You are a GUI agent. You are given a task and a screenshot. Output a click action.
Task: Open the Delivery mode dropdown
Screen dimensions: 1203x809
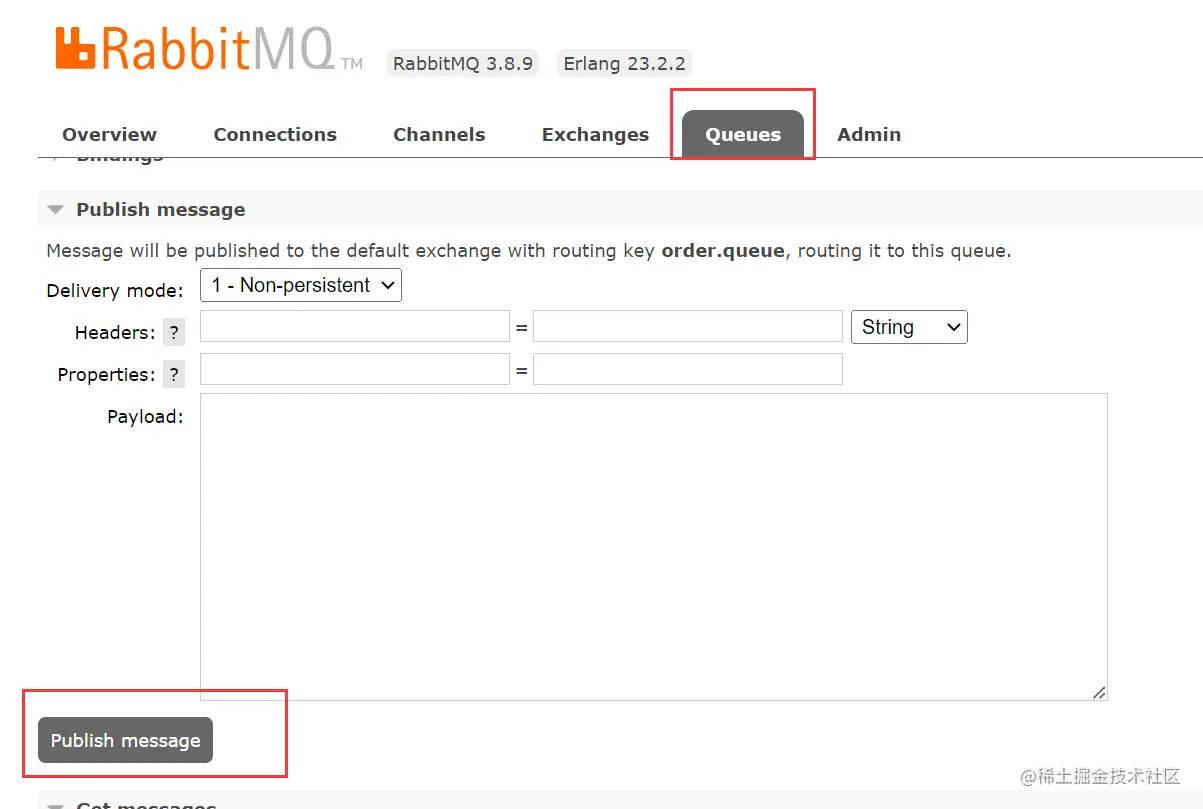tap(301, 285)
